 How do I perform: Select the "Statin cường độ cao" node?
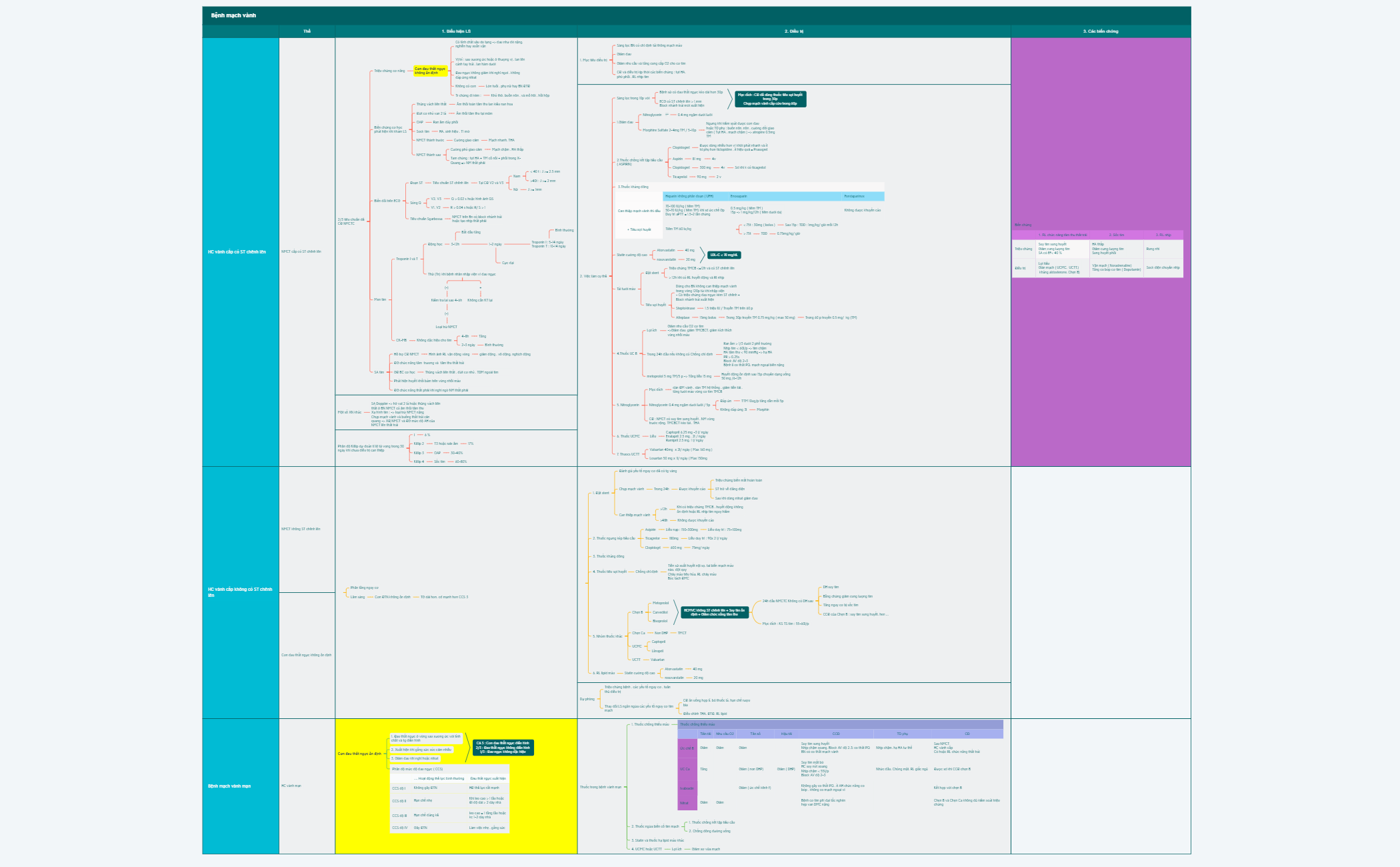631,255
